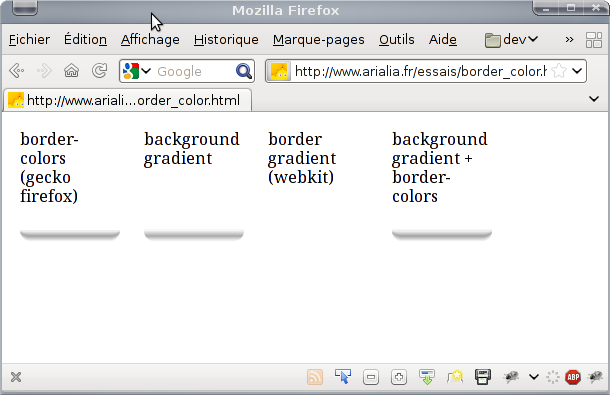Click the print icon in status bar
The height and width of the screenshot is (395, 610).
point(483,377)
